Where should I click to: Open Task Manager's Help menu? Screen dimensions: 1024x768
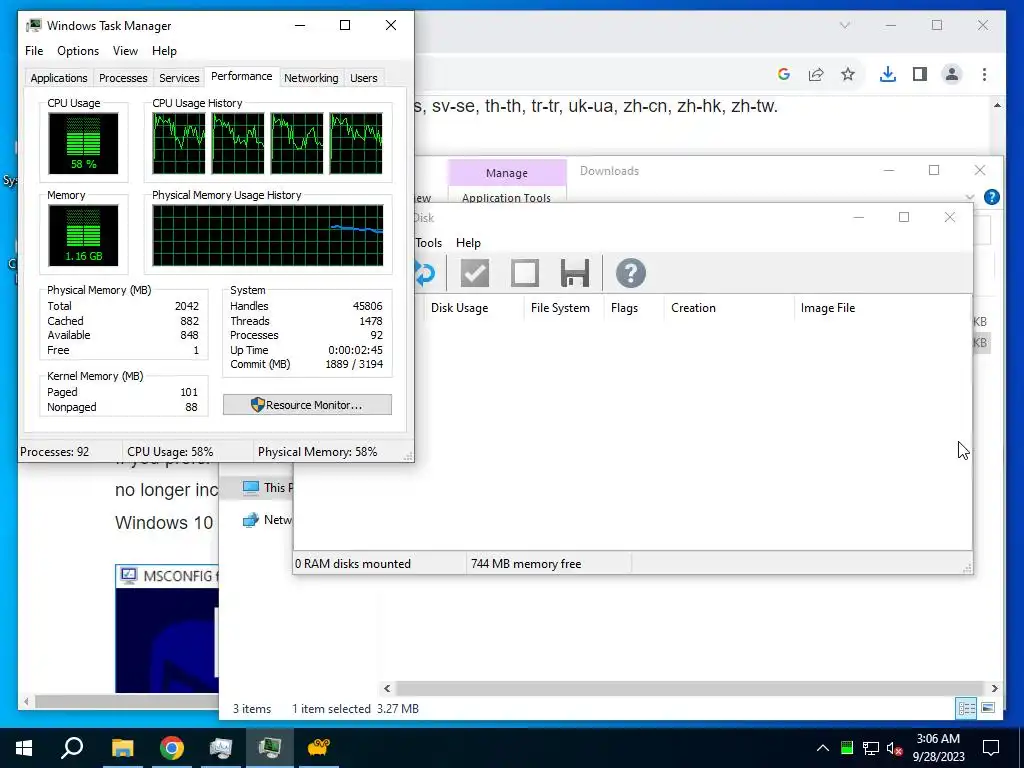[164, 51]
